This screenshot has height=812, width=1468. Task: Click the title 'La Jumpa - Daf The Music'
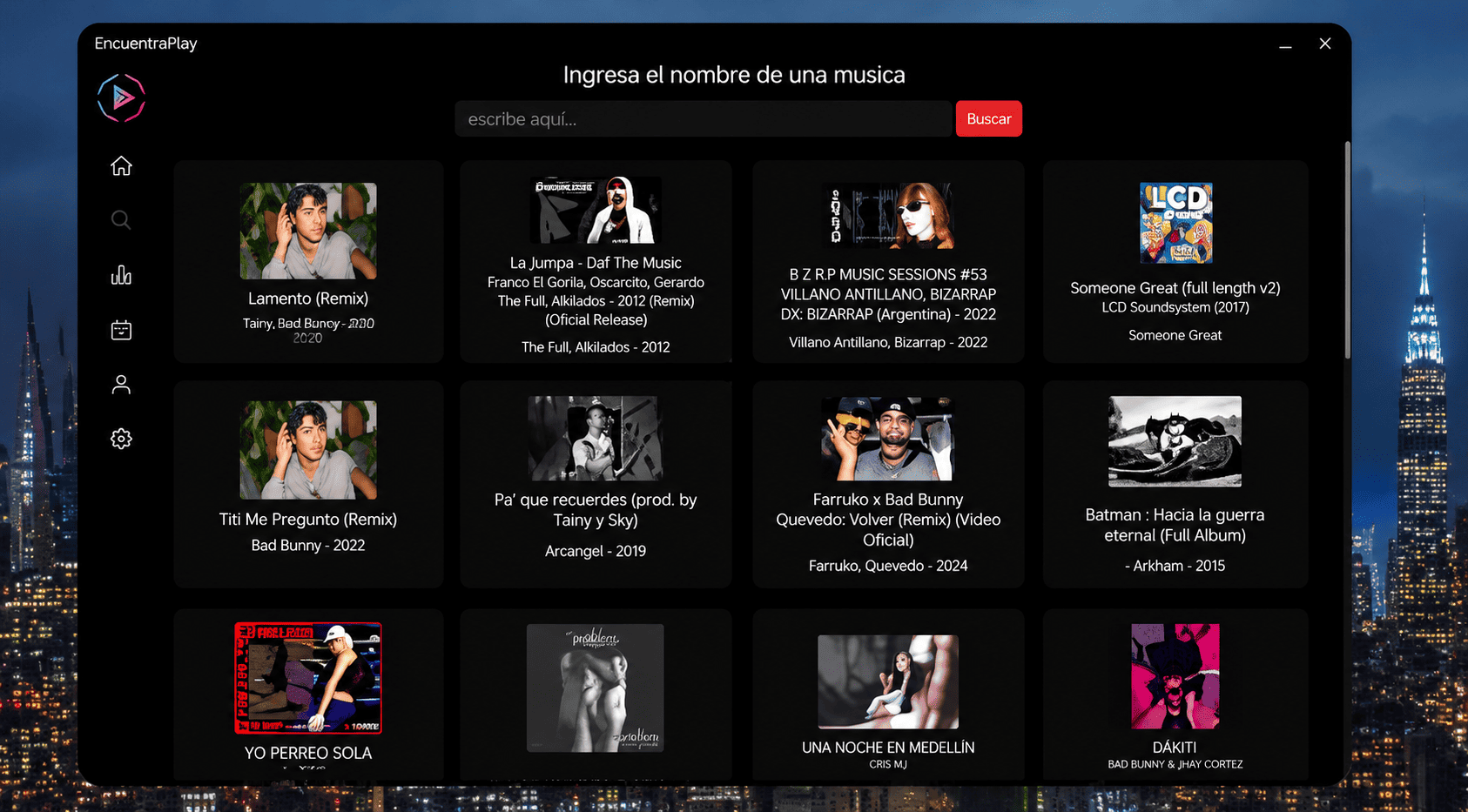pos(596,263)
